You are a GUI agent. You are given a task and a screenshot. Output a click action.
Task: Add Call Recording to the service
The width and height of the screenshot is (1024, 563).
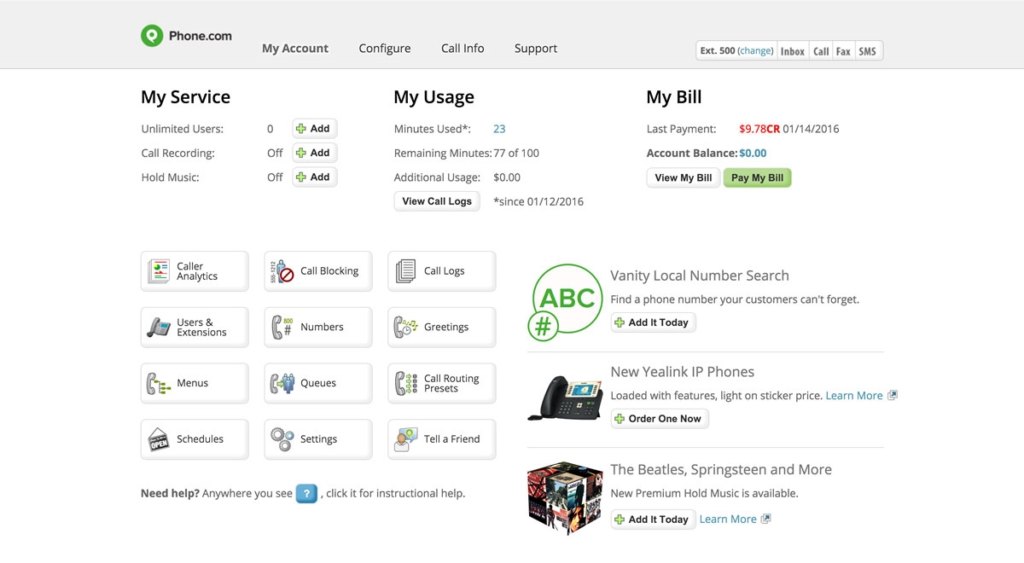(314, 153)
